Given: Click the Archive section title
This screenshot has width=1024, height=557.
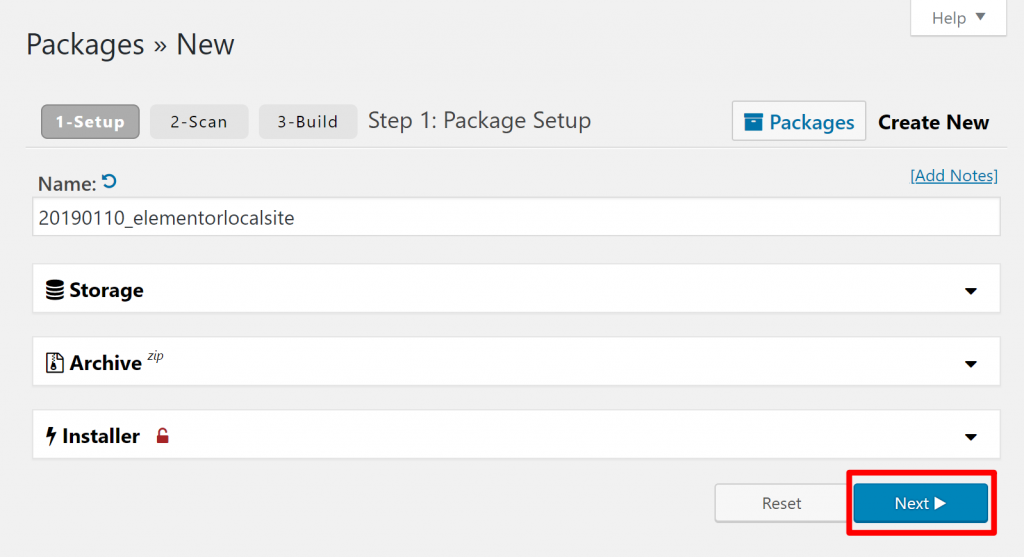Looking at the screenshot, I should (x=105, y=363).
